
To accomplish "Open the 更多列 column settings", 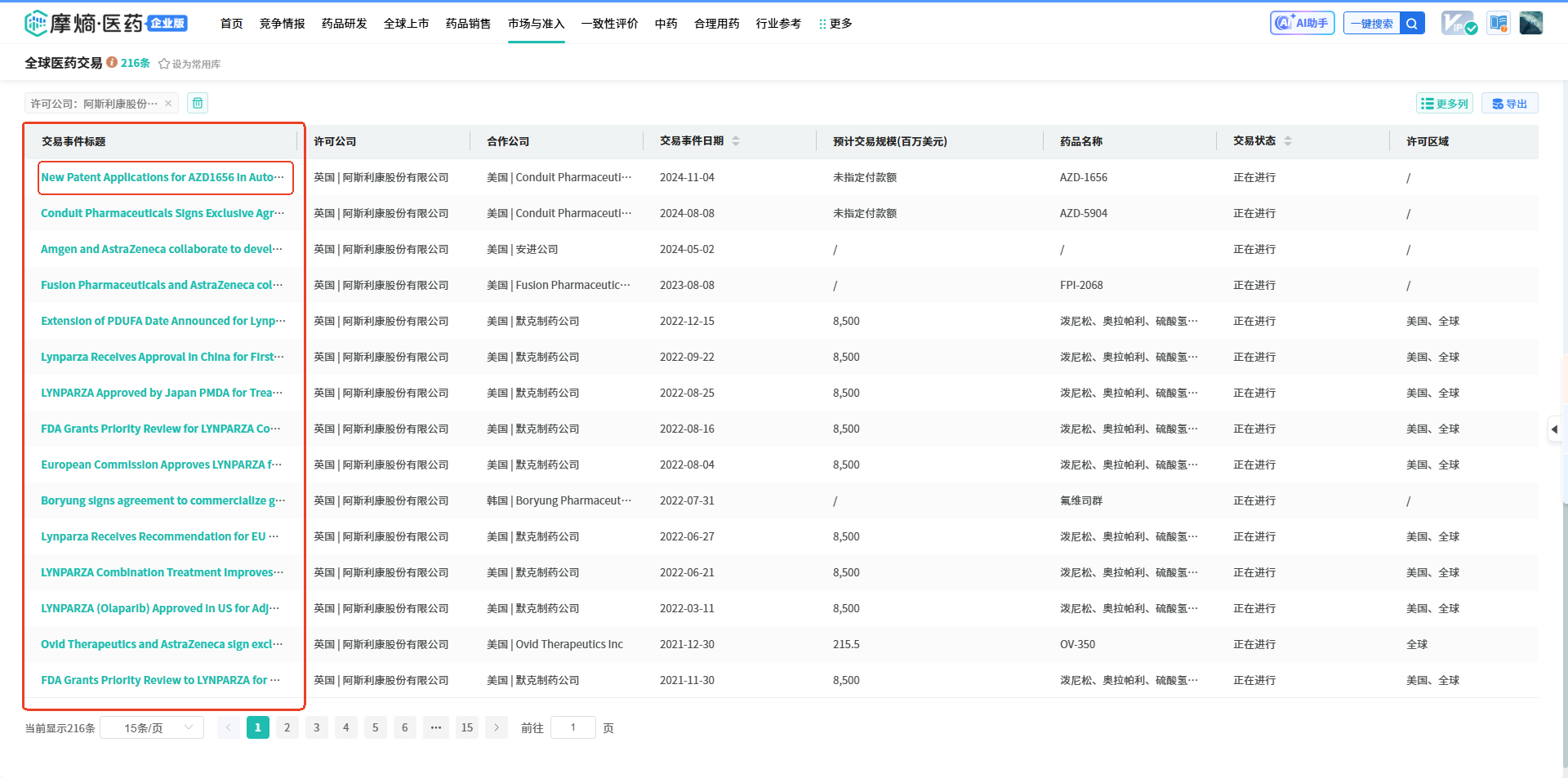I will point(1444,104).
